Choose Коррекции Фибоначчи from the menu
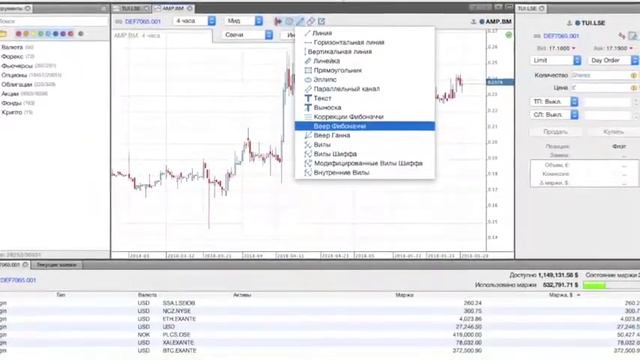The image size is (640, 360). [x=365, y=117]
